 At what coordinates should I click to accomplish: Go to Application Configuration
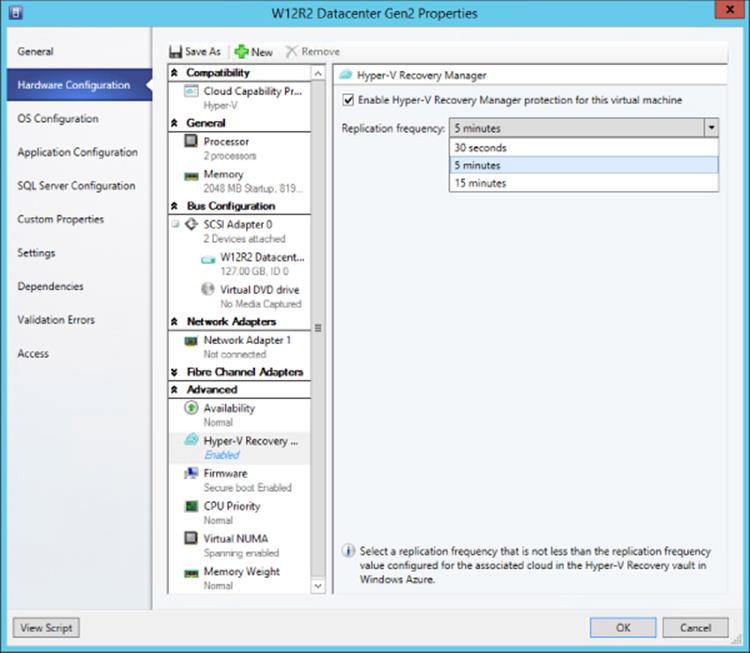(79, 152)
